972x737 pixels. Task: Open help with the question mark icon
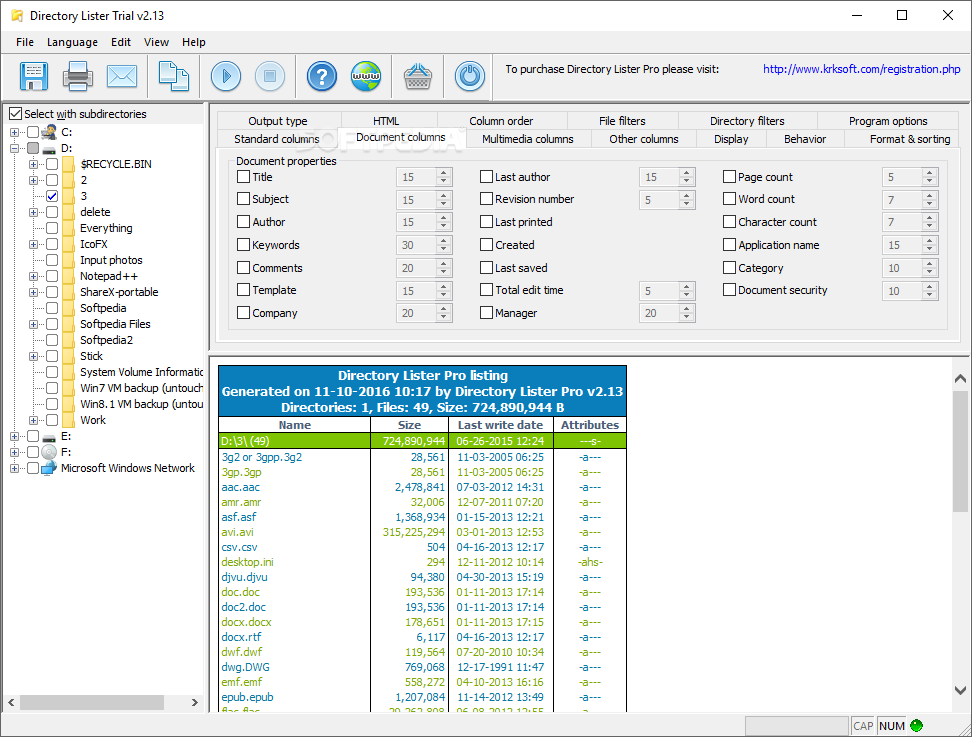point(322,76)
